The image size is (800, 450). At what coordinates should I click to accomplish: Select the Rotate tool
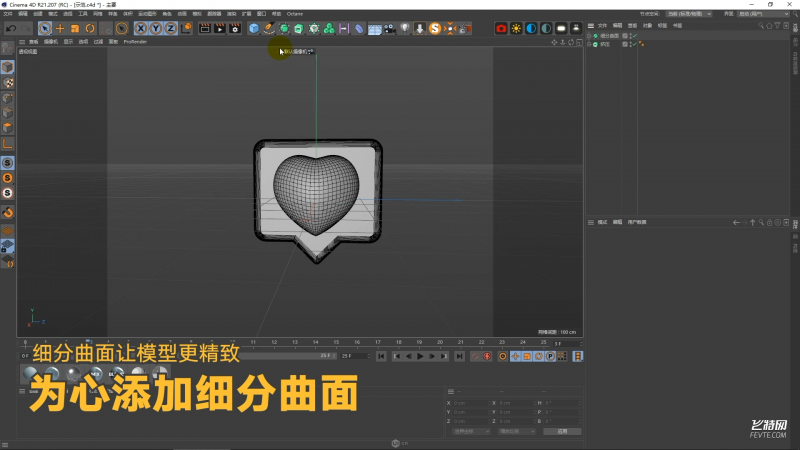pos(90,28)
